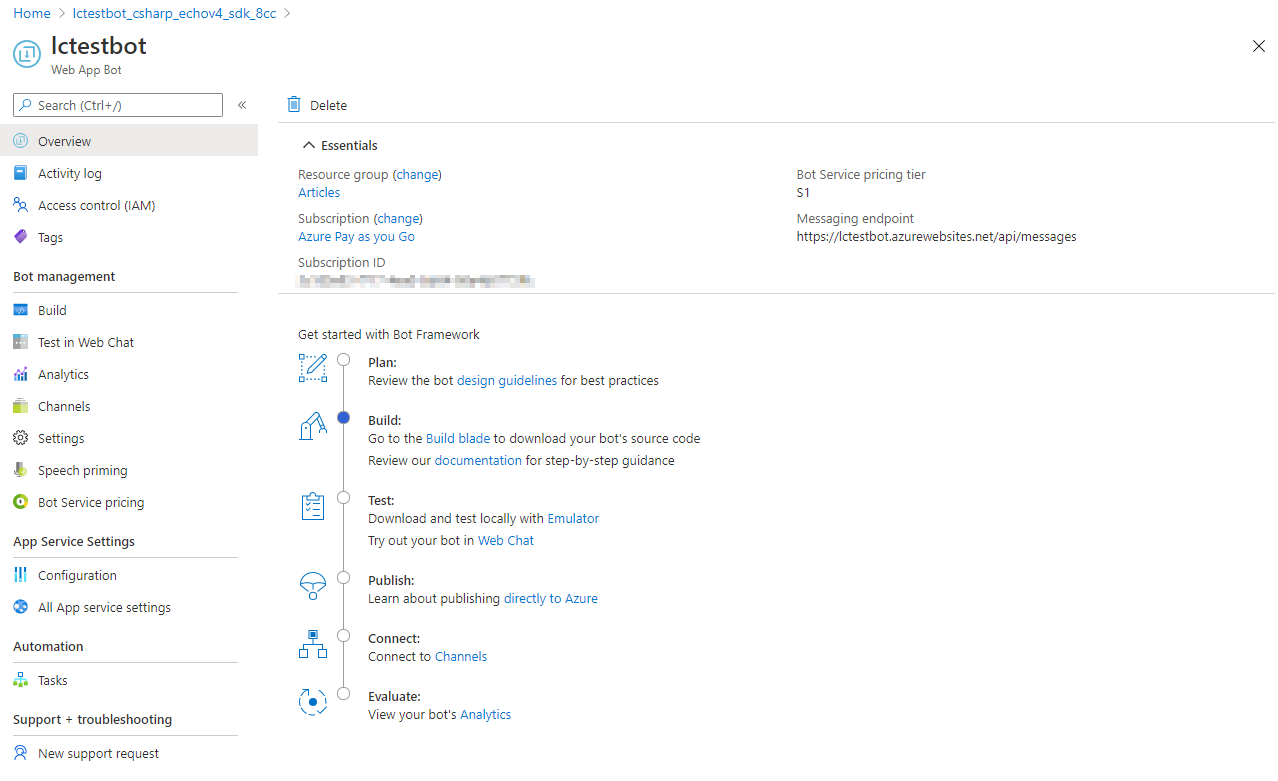Select the Build icon under Bot management

(x=21, y=310)
